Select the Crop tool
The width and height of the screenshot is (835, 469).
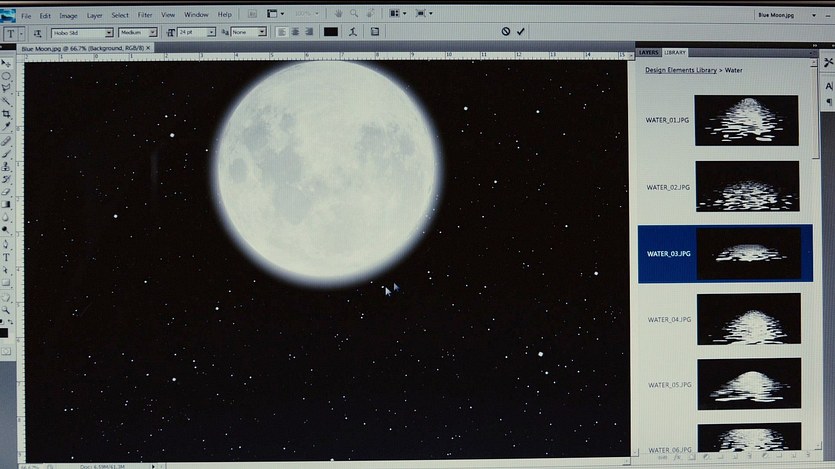(x=6, y=113)
